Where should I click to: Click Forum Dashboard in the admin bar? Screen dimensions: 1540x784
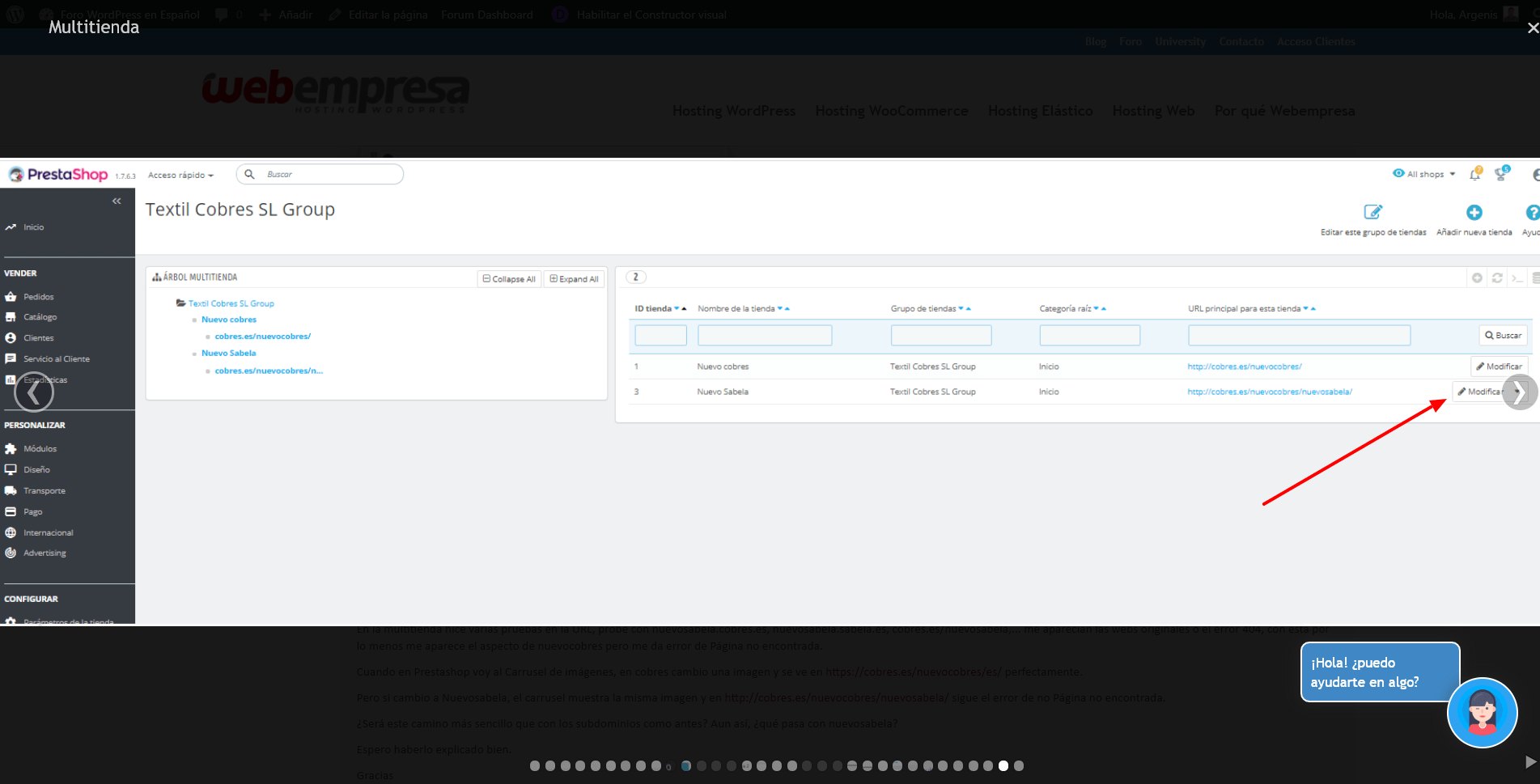[x=487, y=15]
